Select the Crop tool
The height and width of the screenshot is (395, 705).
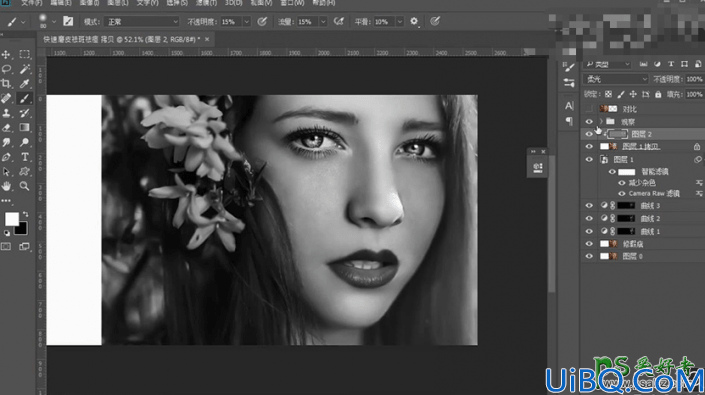point(6,84)
